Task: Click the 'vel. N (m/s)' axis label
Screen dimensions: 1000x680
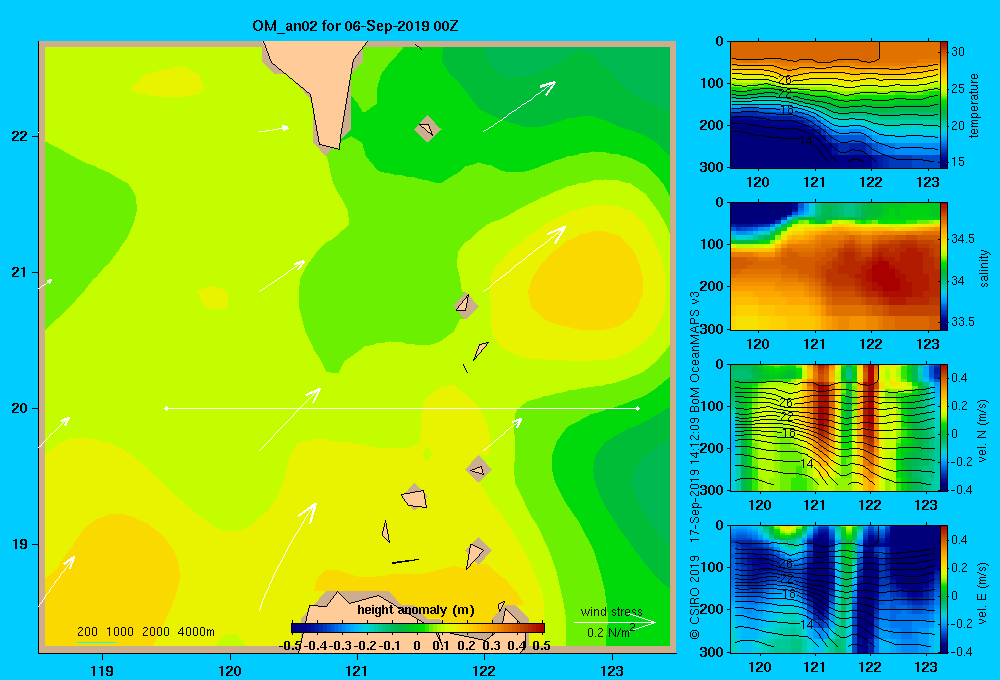Action: (x=982, y=431)
